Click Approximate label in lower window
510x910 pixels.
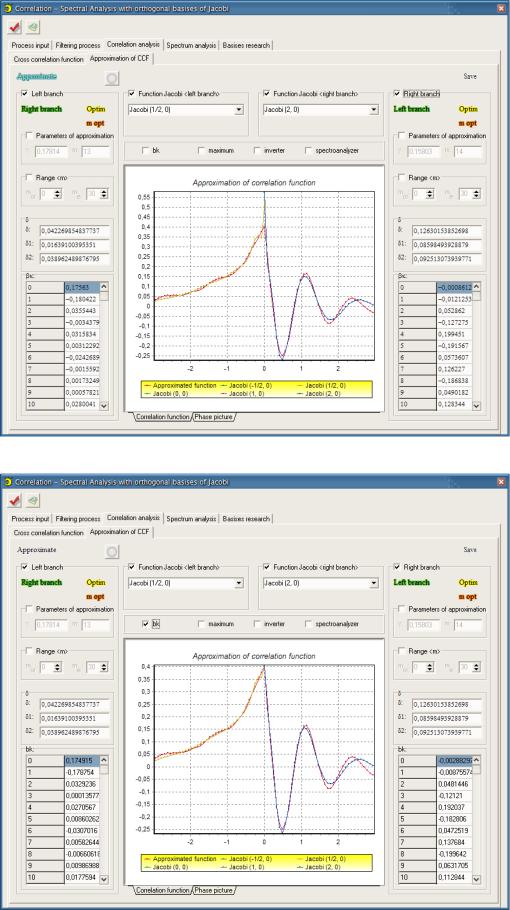[37, 550]
